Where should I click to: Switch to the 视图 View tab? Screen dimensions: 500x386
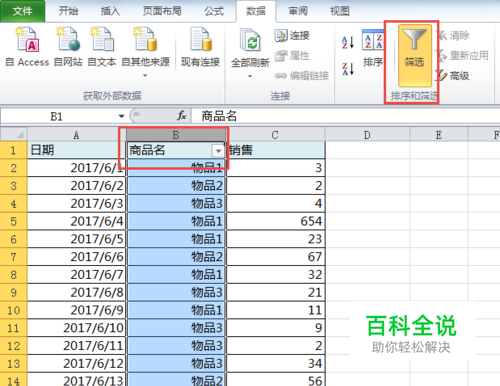coord(340,11)
